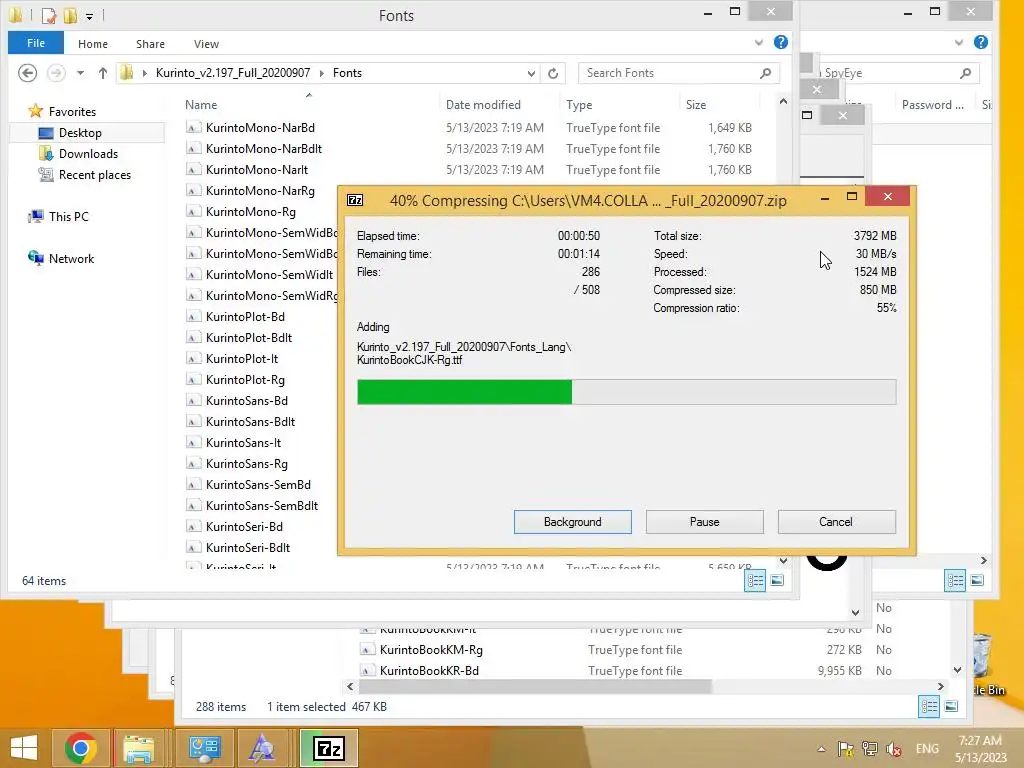Expand breadcrumb arrow after Kurinto folder
1024x768 pixels.
321,73
